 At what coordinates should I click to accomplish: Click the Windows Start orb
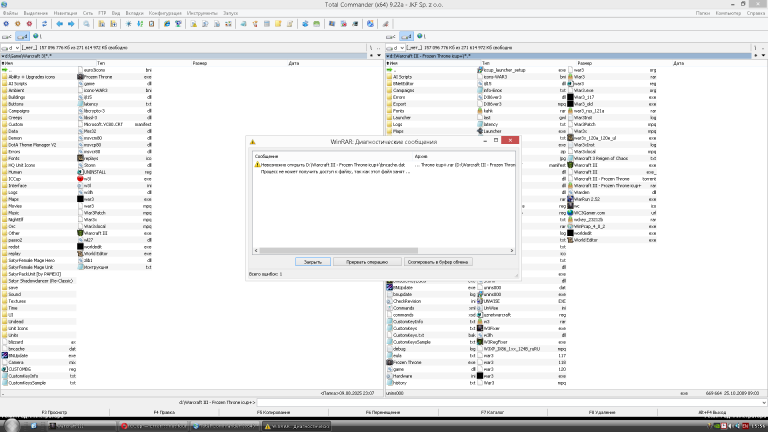(x=12, y=425)
